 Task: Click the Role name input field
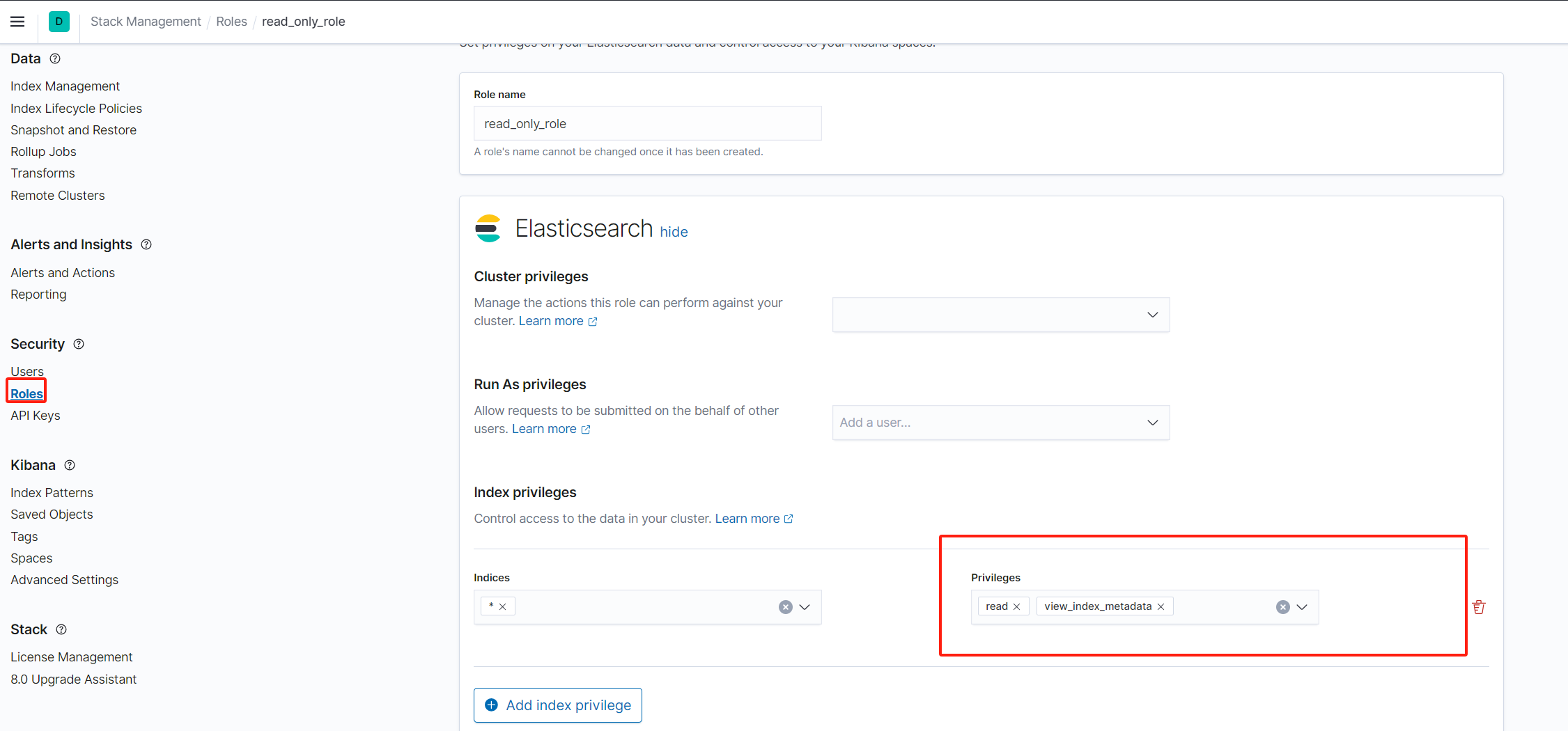pos(648,123)
